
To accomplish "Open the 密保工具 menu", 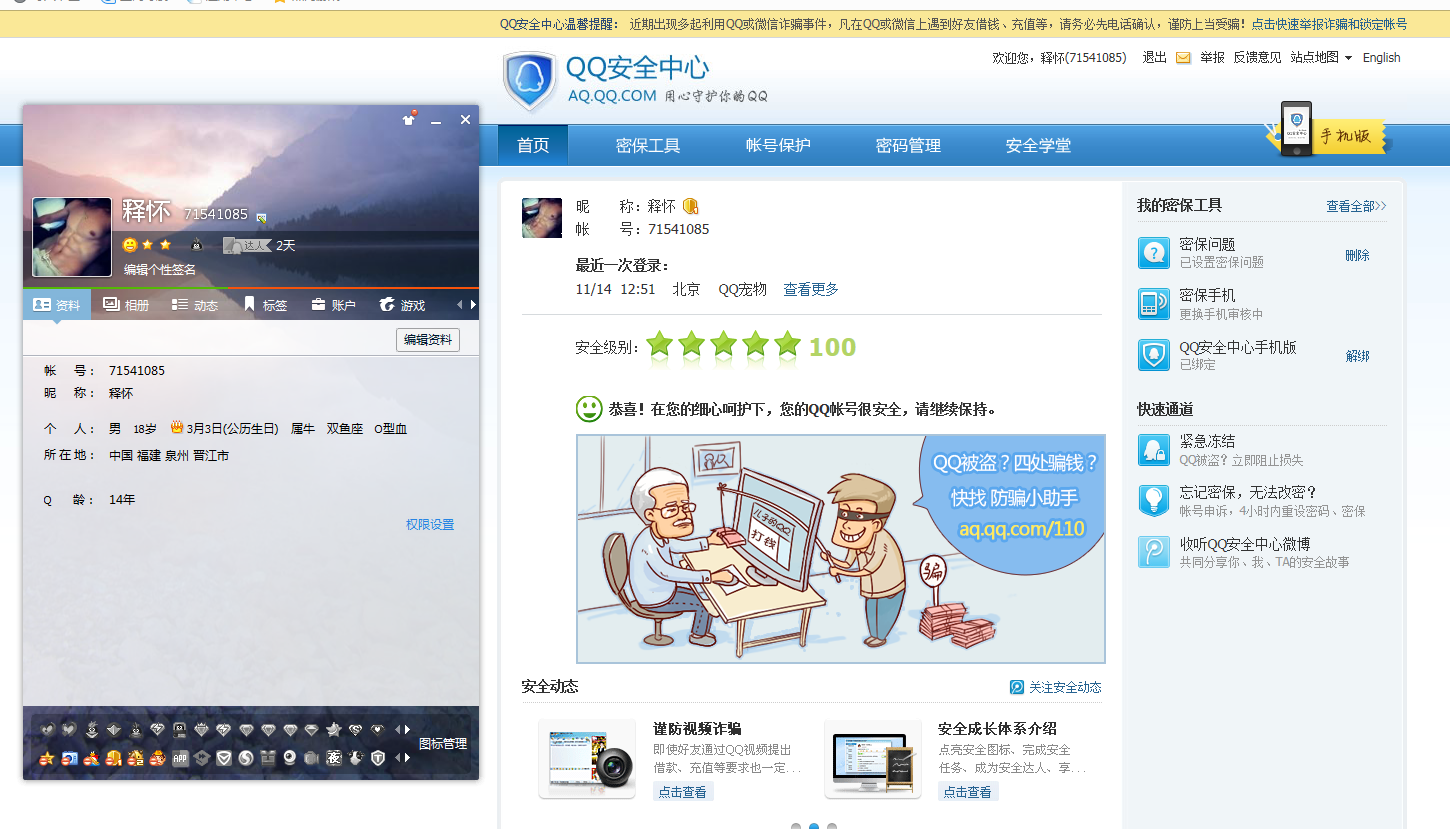I will (x=648, y=146).
